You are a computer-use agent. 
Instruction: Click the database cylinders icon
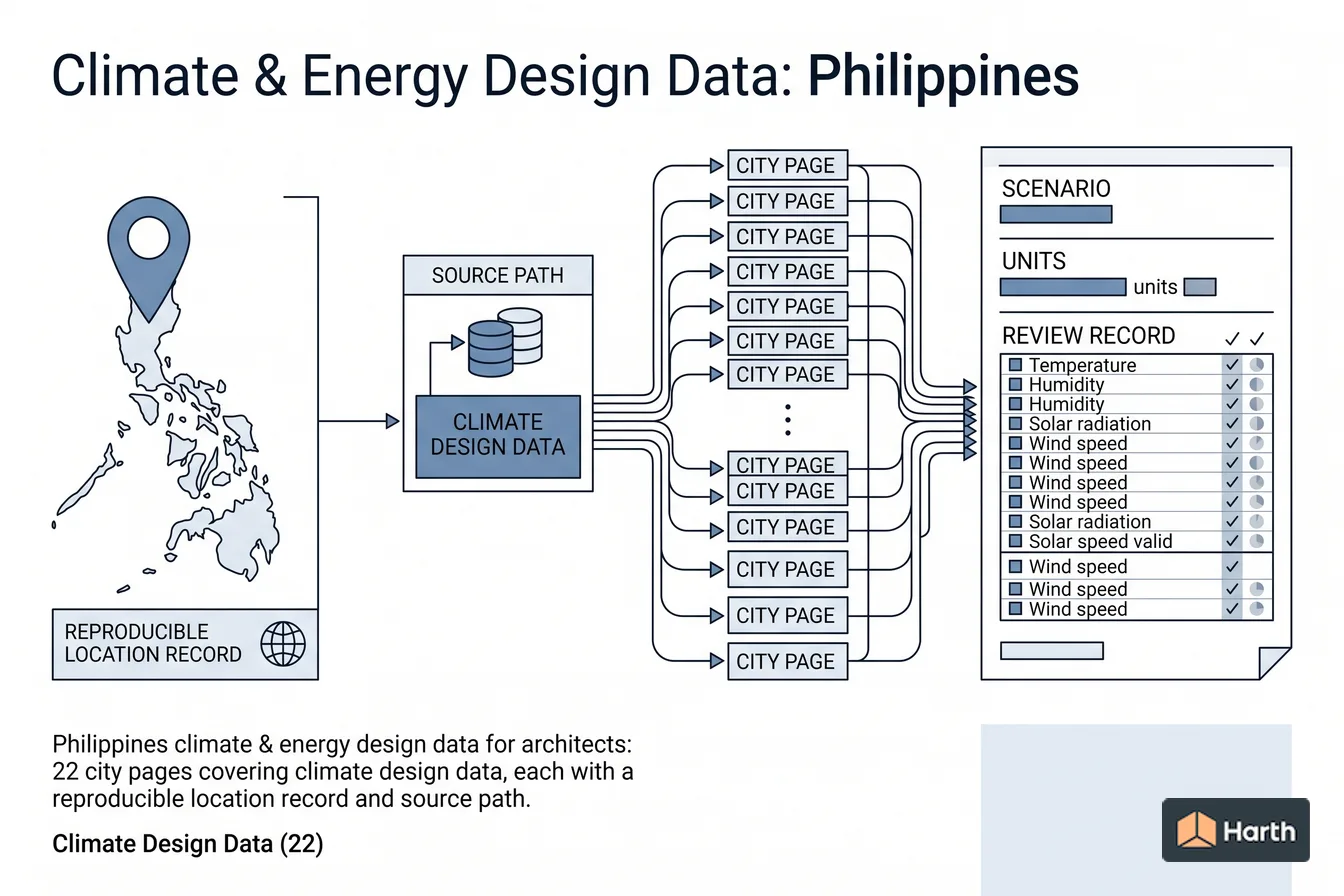click(505, 342)
